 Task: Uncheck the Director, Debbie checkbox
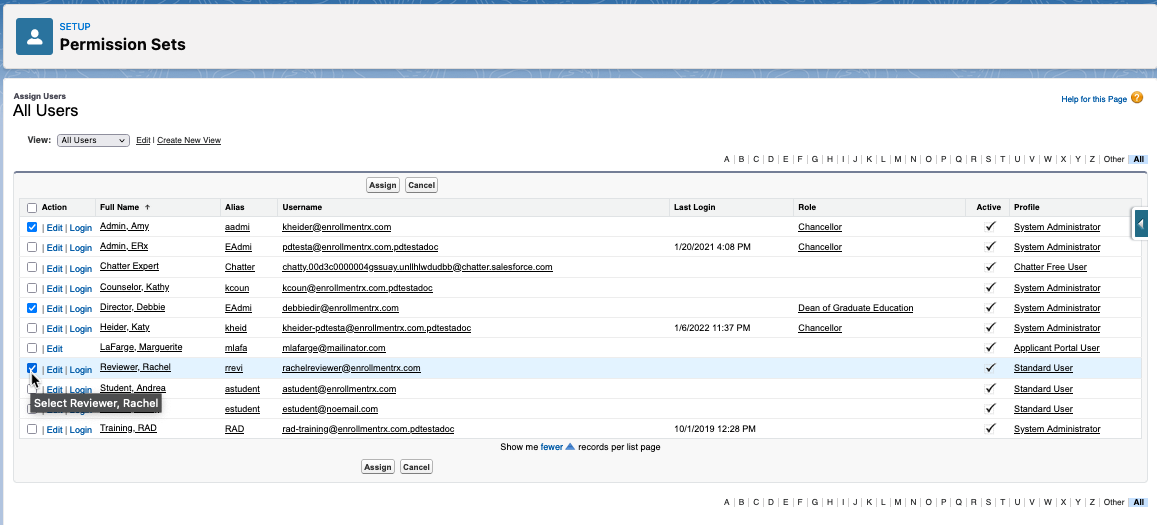click(x=32, y=308)
